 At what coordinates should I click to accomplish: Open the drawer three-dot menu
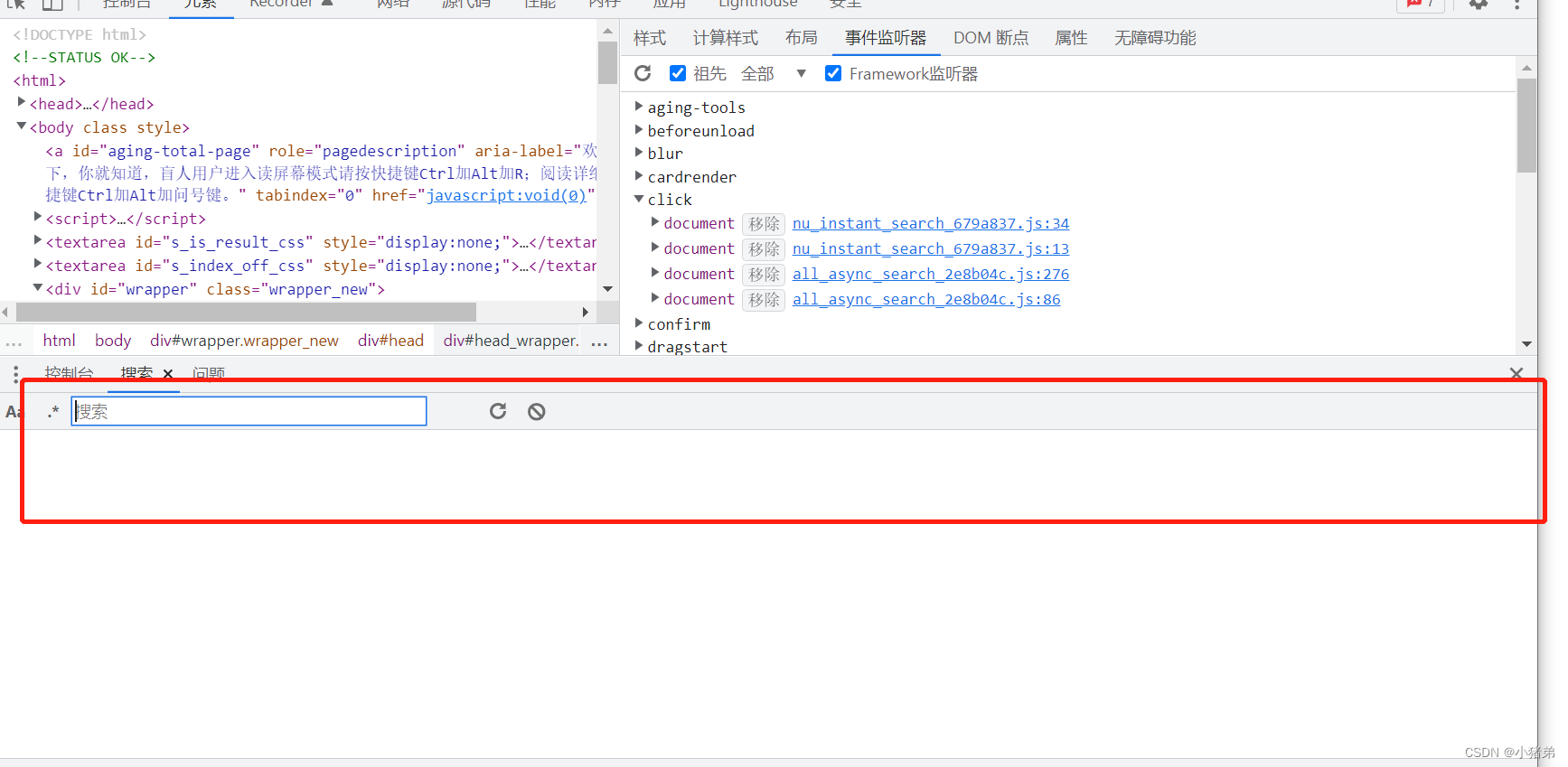pyautogui.click(x=15, y=374)
